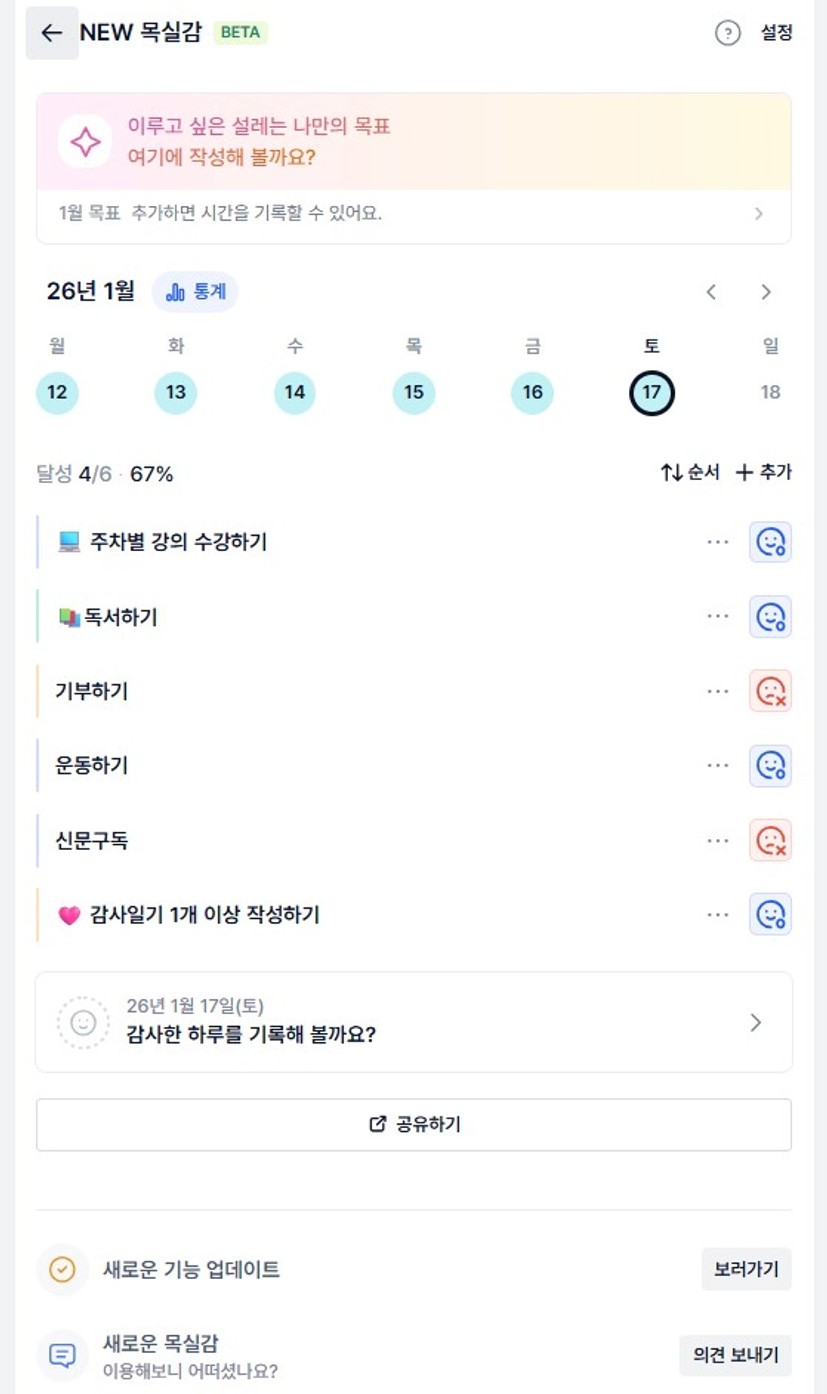Image resolution: width=827 pixels, height=1394 pixels.
Task: Click the 순서 sort order icon
Action: pos(671,473)
